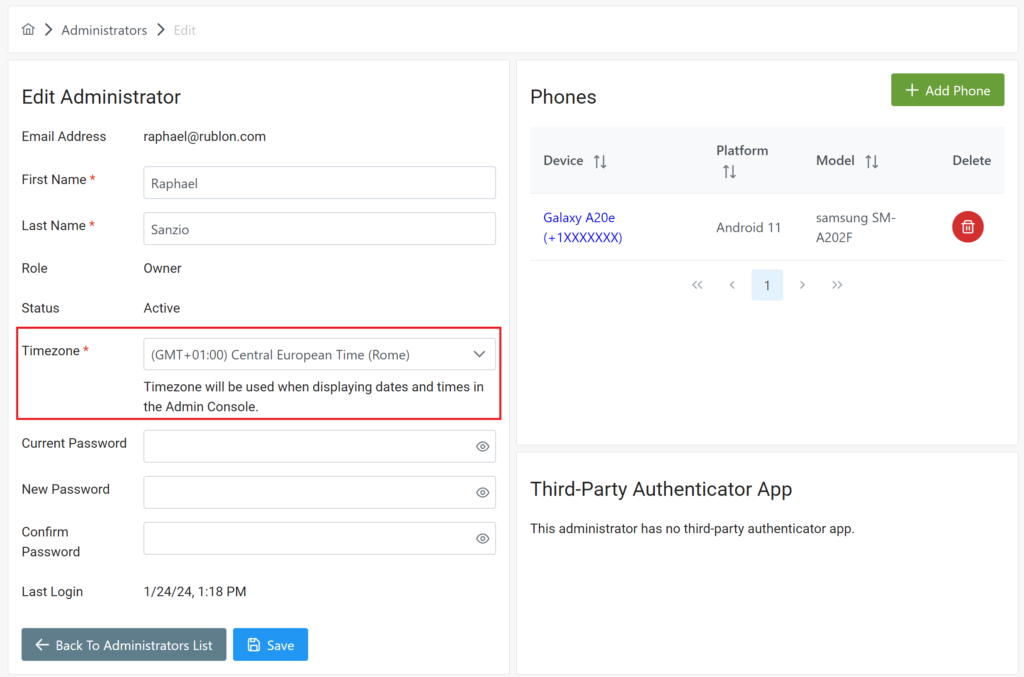Open the Timezone dropdown
The height and width of the screenshot is (677, 1024).
(479, 353)
